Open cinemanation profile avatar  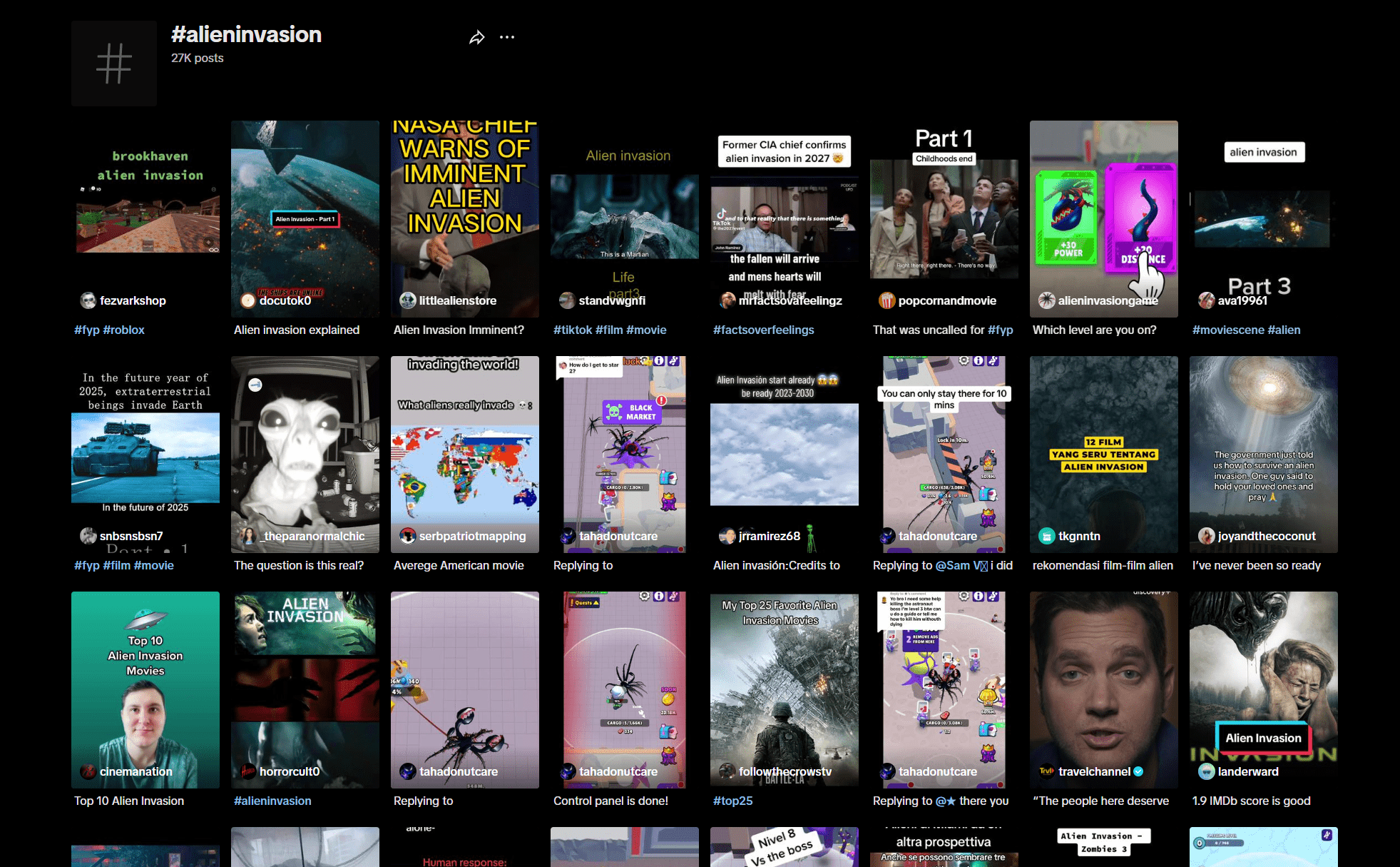(x=88, y=771)
